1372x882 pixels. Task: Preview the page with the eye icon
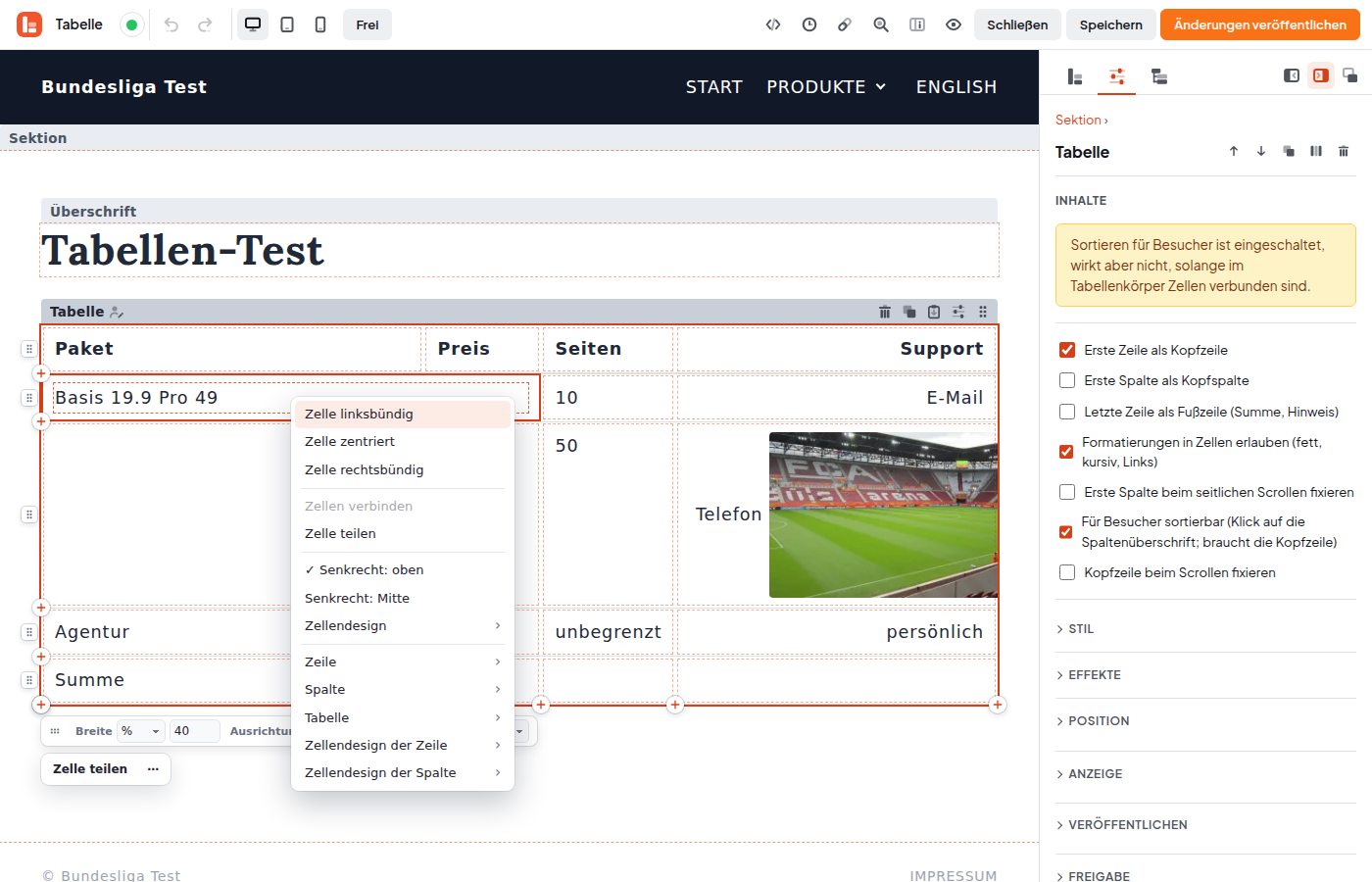click(954, 24)
